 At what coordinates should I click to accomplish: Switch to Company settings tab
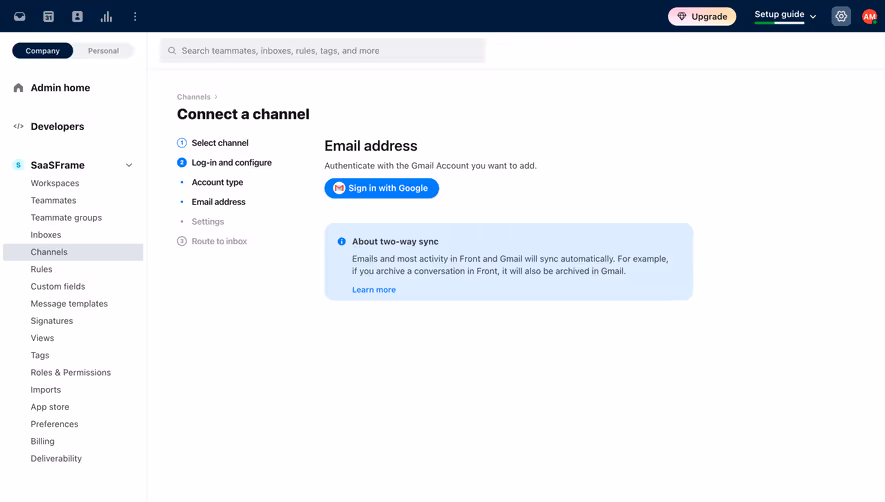click(x=42, y=51)
